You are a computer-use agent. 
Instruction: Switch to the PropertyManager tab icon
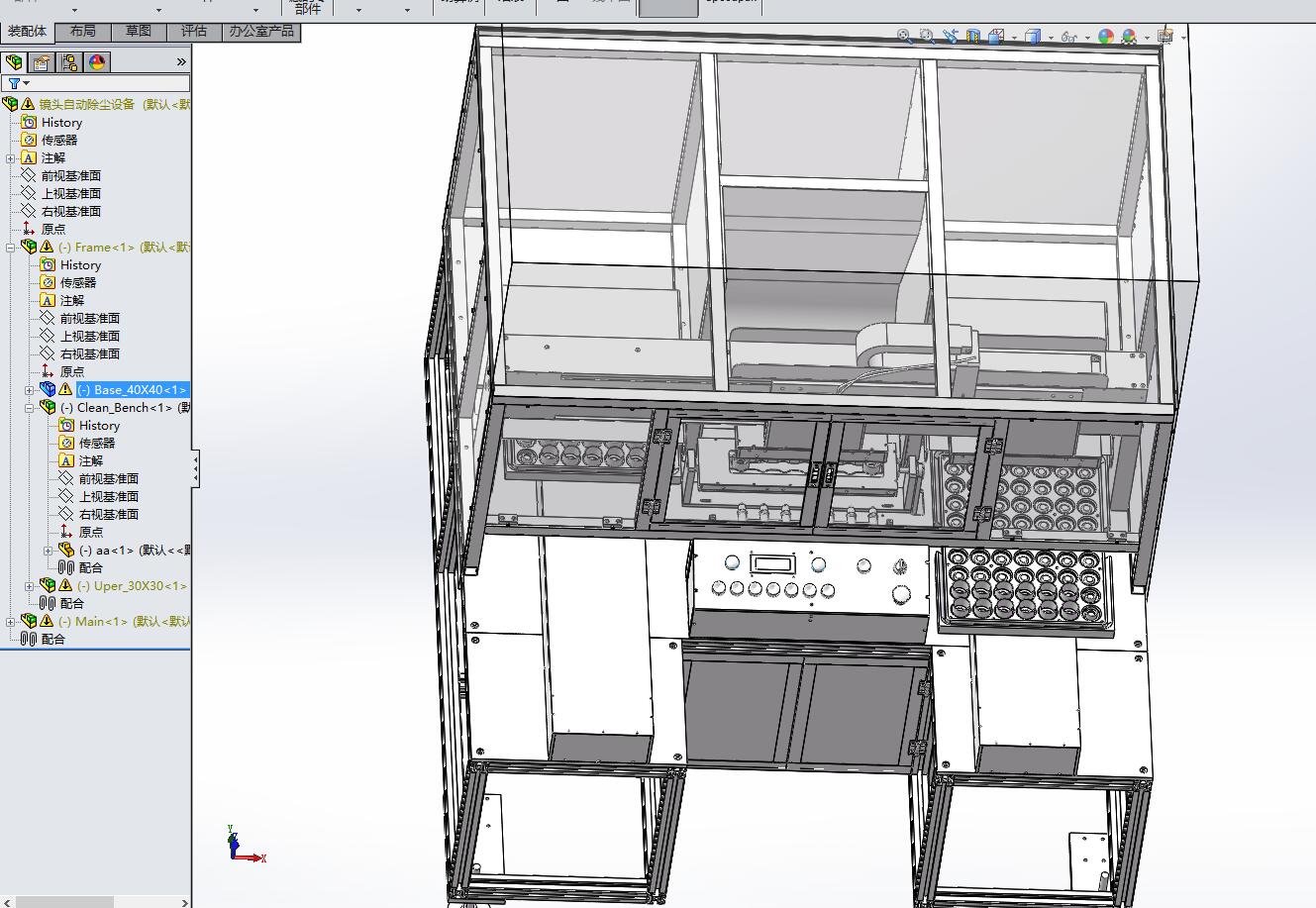point(42,62)
